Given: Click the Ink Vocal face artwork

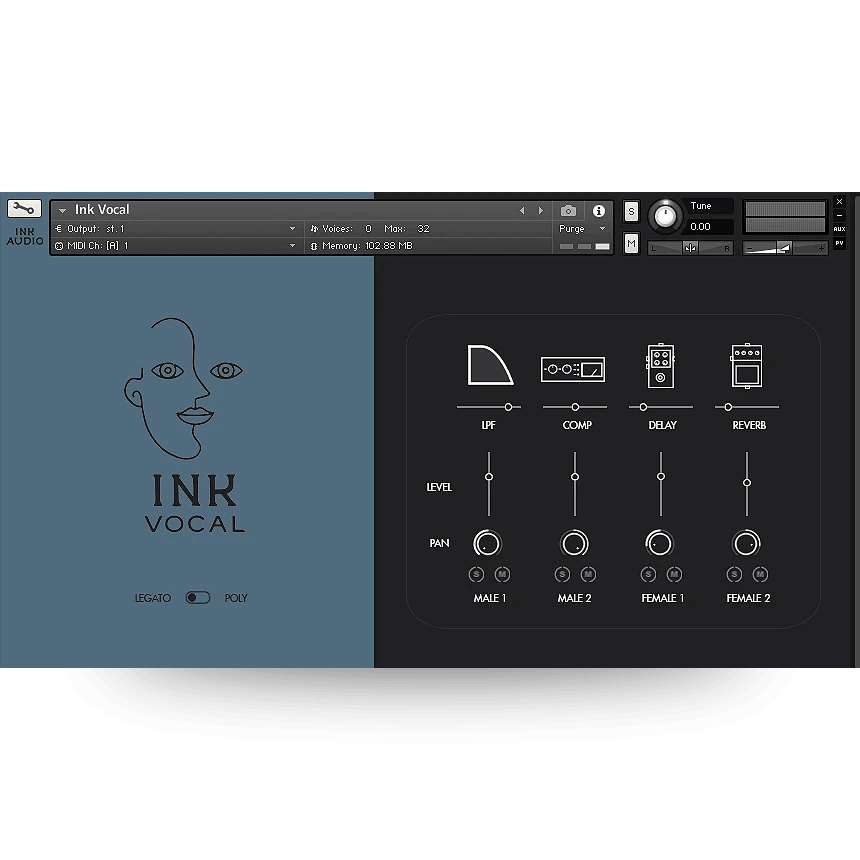Looking at the screenshot, I should point(183,388).
